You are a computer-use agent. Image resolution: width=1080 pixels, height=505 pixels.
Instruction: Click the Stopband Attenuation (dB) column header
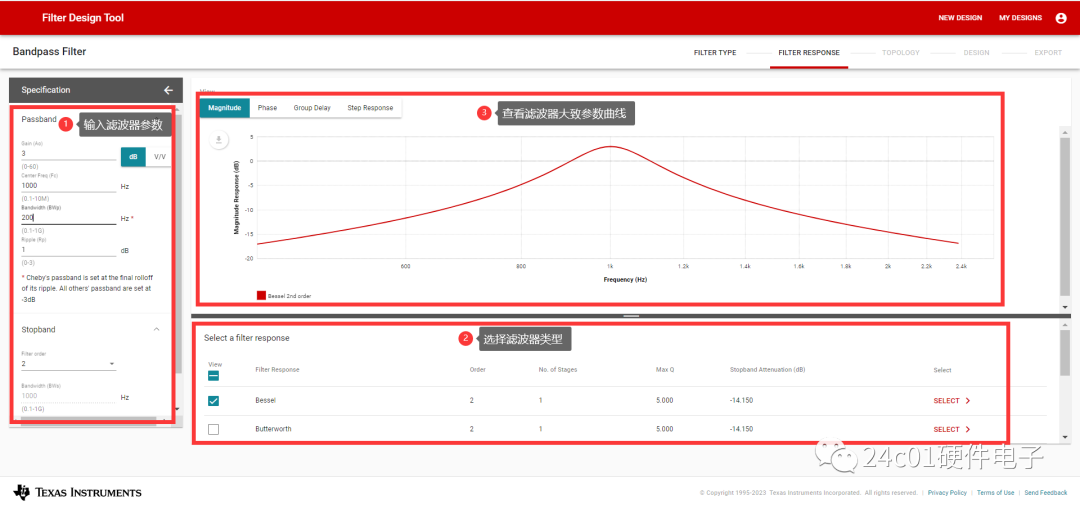767,370
